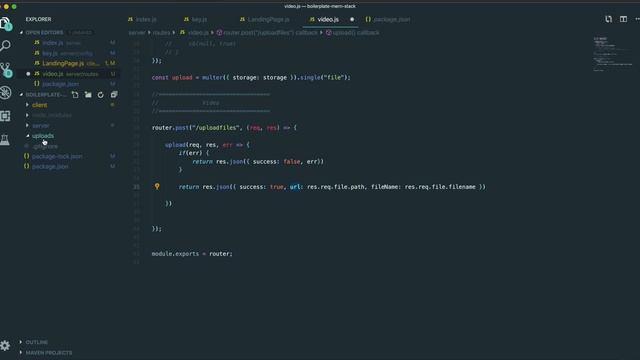
Task: Open package-lock.json in the file tree
Action: [57, 156]
